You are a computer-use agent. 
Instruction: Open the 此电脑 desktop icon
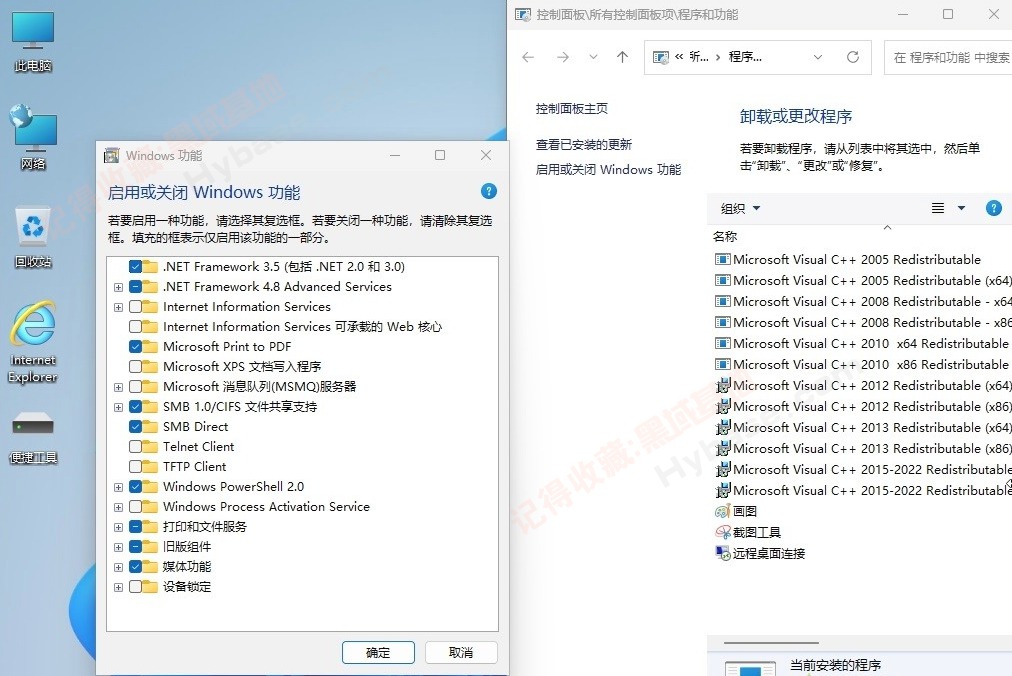tap(32, 42)
